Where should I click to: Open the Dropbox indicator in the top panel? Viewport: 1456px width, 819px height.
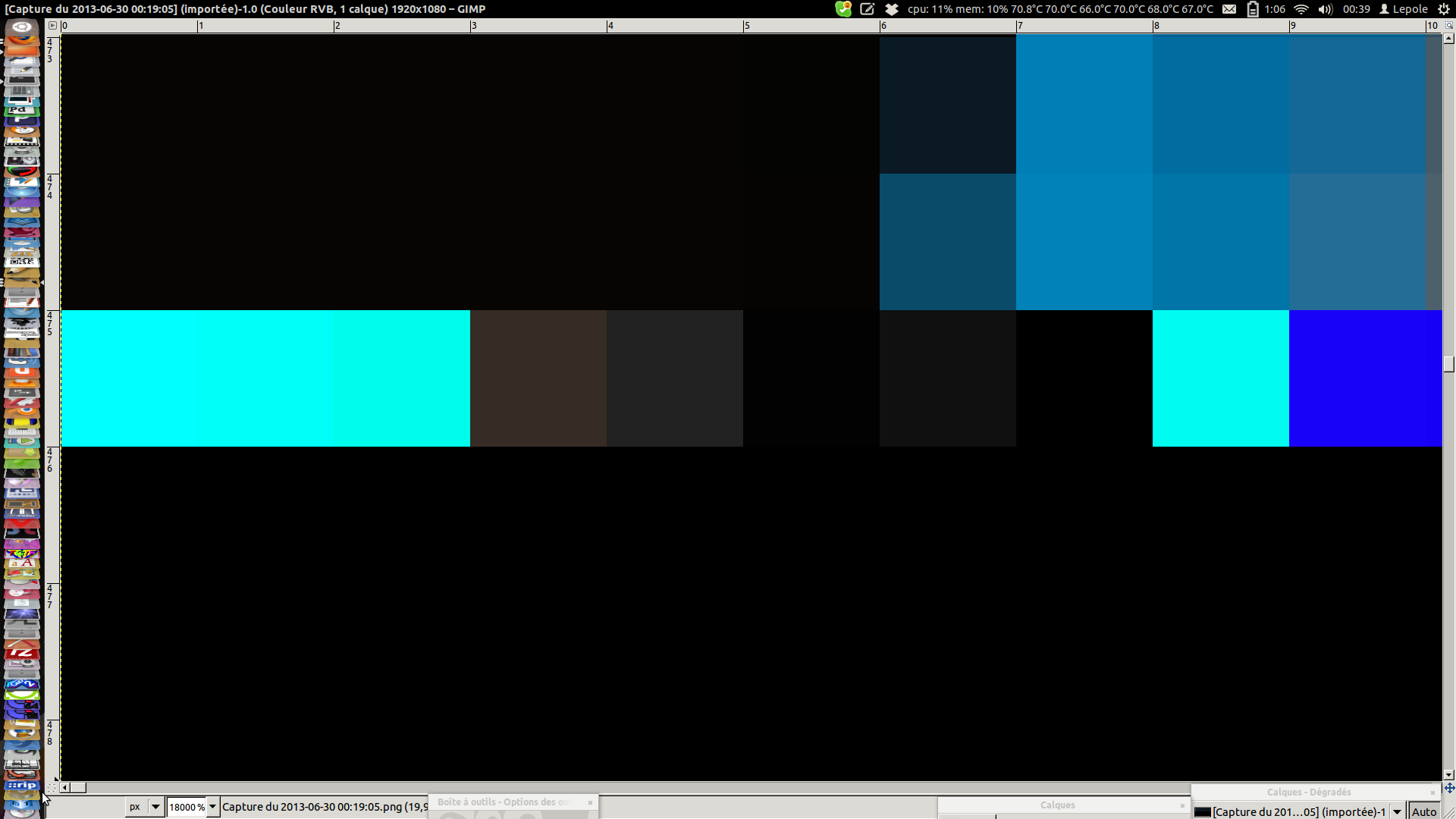click(x=892, y=9)
